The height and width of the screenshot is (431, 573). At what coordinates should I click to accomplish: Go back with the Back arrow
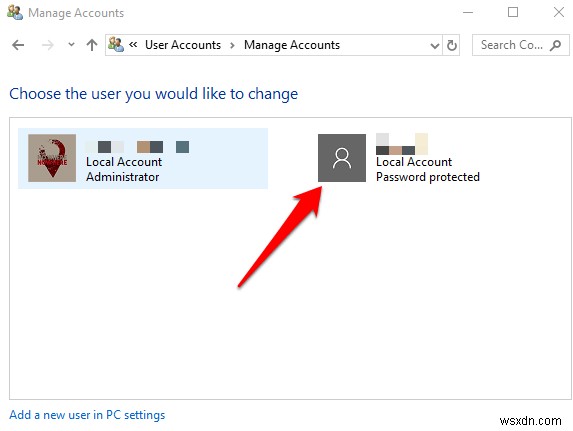pyautogui.click(x=18, y=45)
